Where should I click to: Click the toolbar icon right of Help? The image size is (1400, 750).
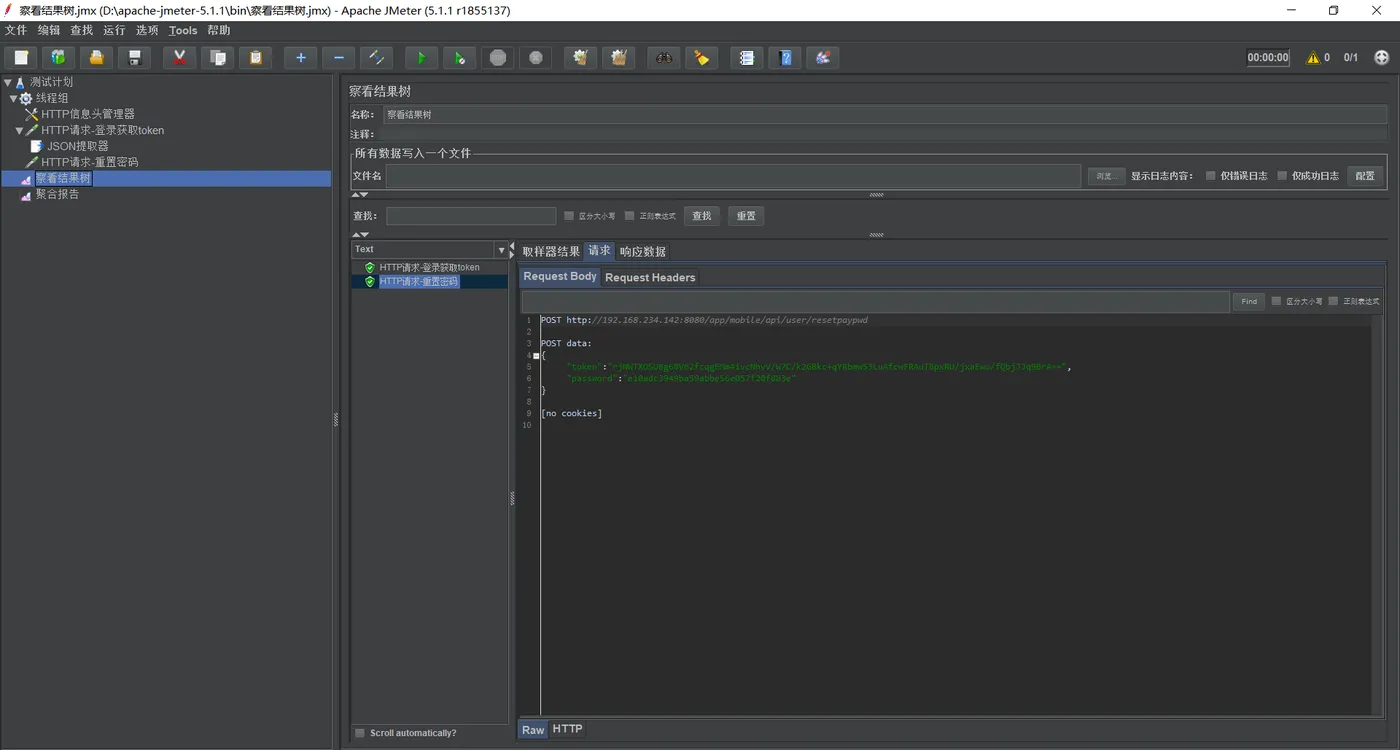tap(822, 57)
